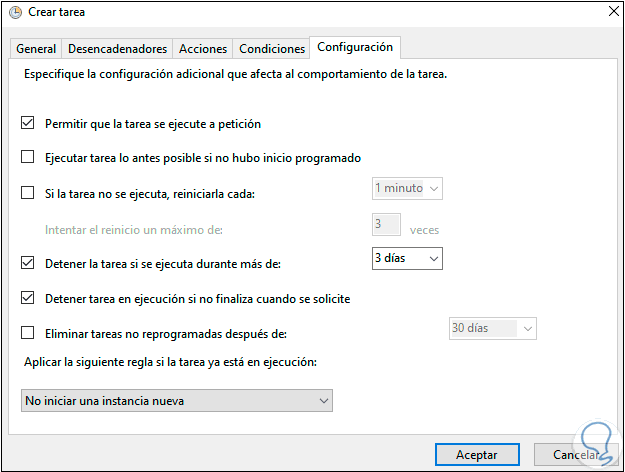Uncheck Permitir que la tarea se ejecute a petición

[x=28, y=124]
